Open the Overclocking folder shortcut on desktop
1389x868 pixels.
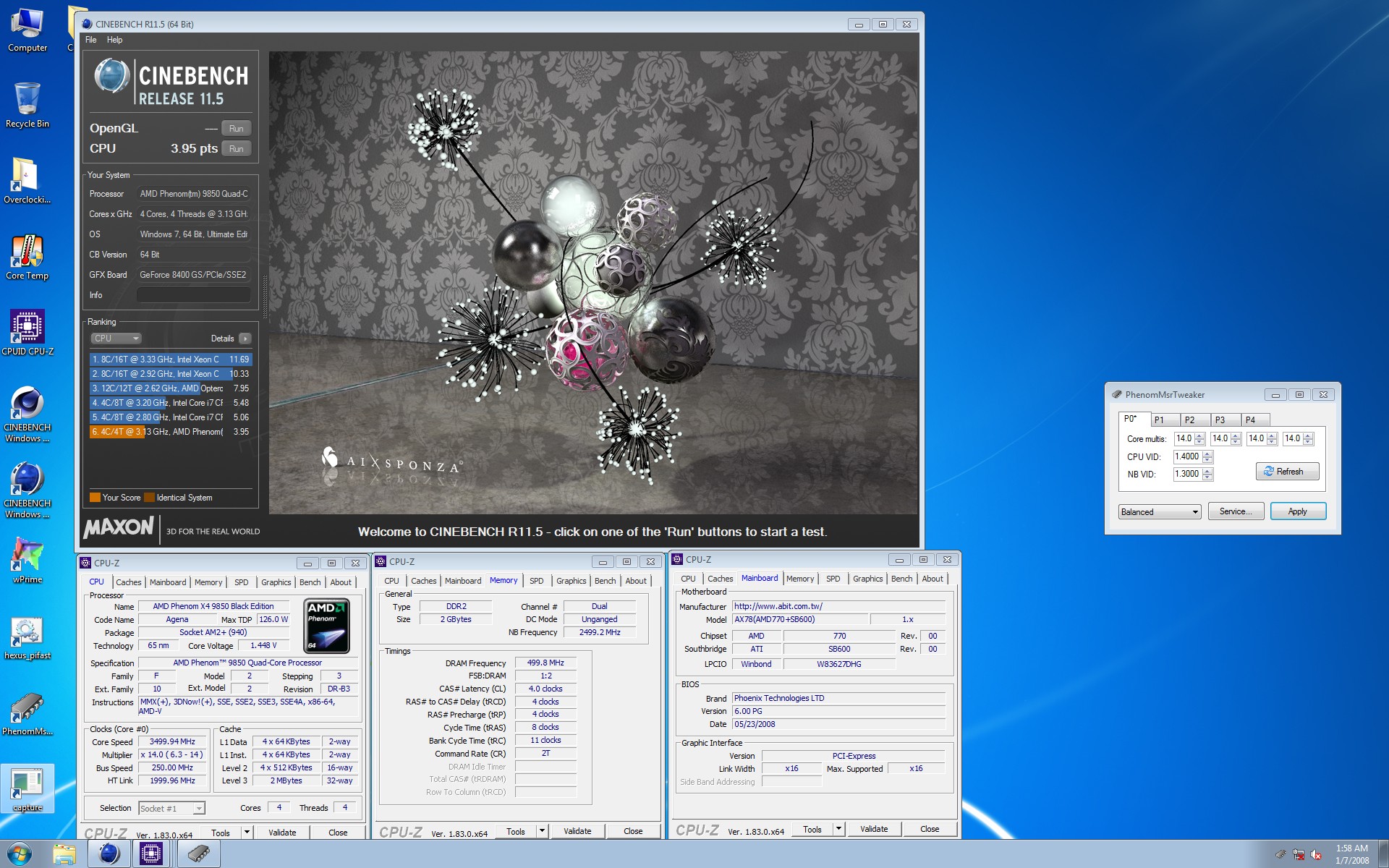point(27,181)
